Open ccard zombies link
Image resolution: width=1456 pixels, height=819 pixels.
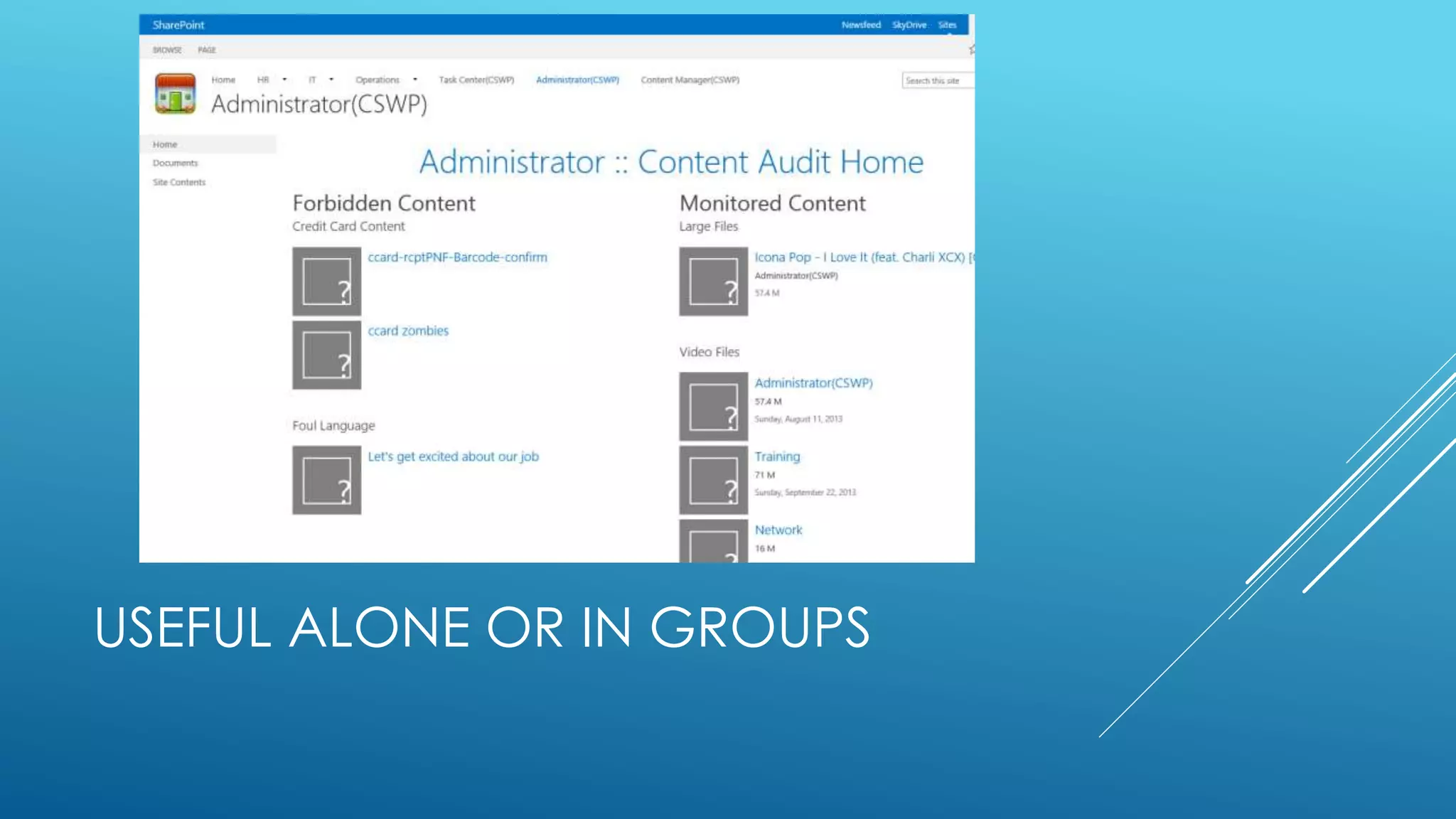point(408,331)
